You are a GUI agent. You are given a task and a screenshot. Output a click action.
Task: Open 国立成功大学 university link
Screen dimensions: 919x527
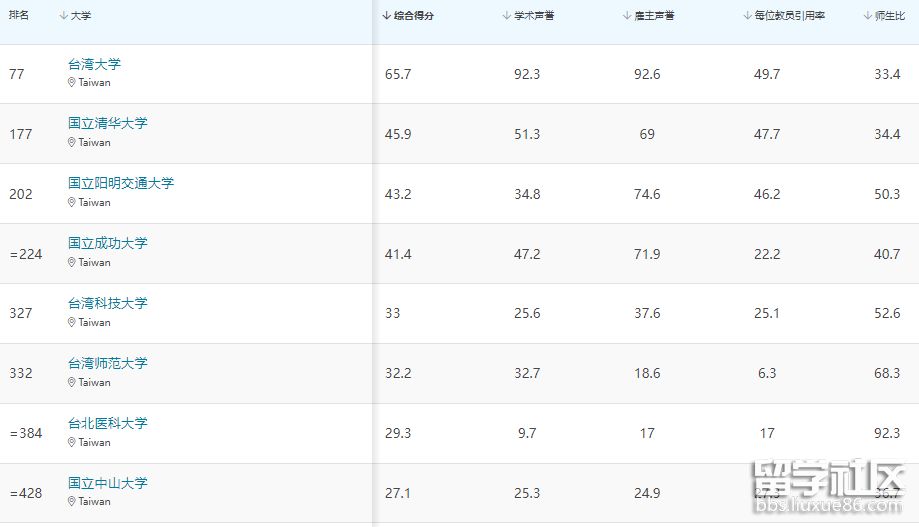(x=108, y=243)
